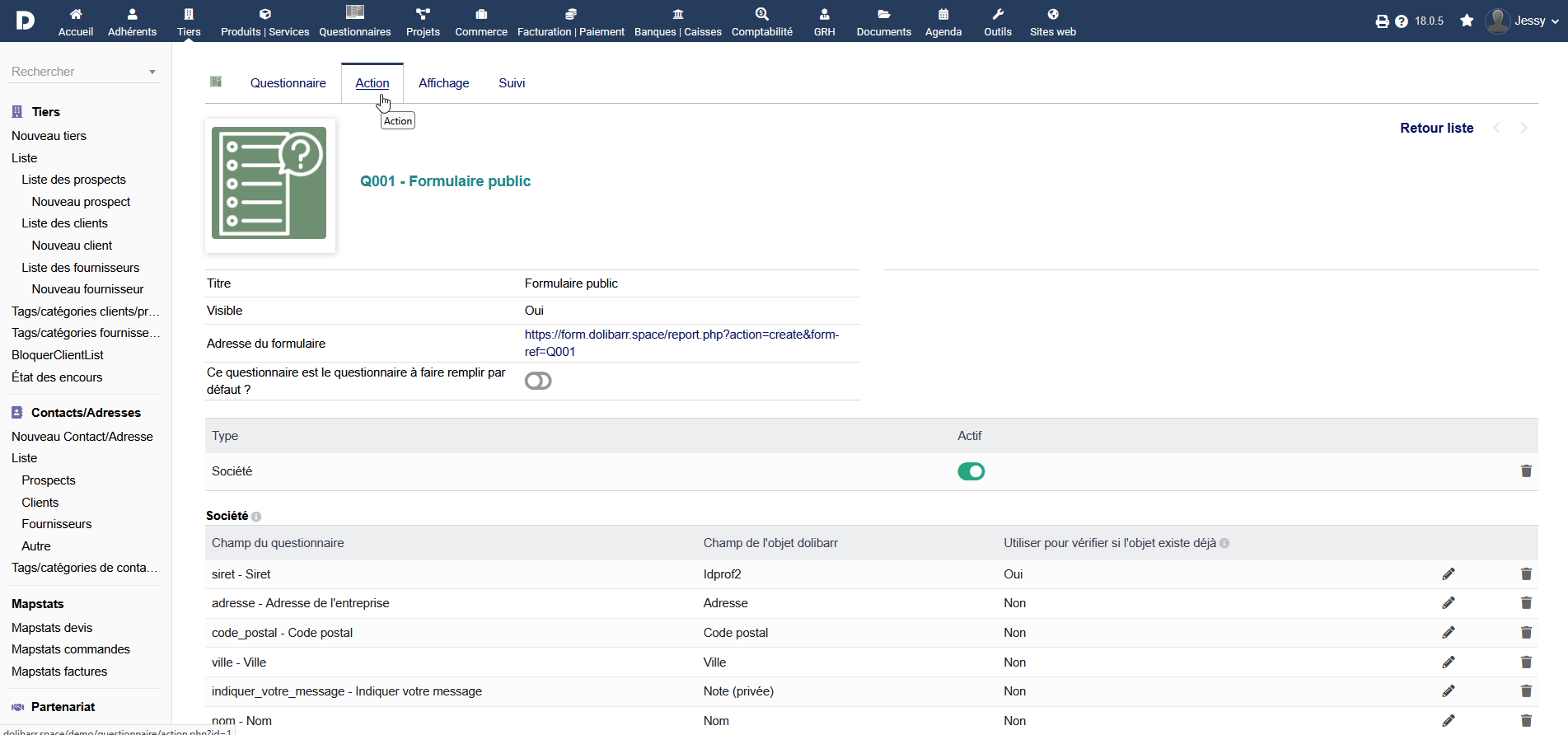Open the Suivi tab

[512, 83]
